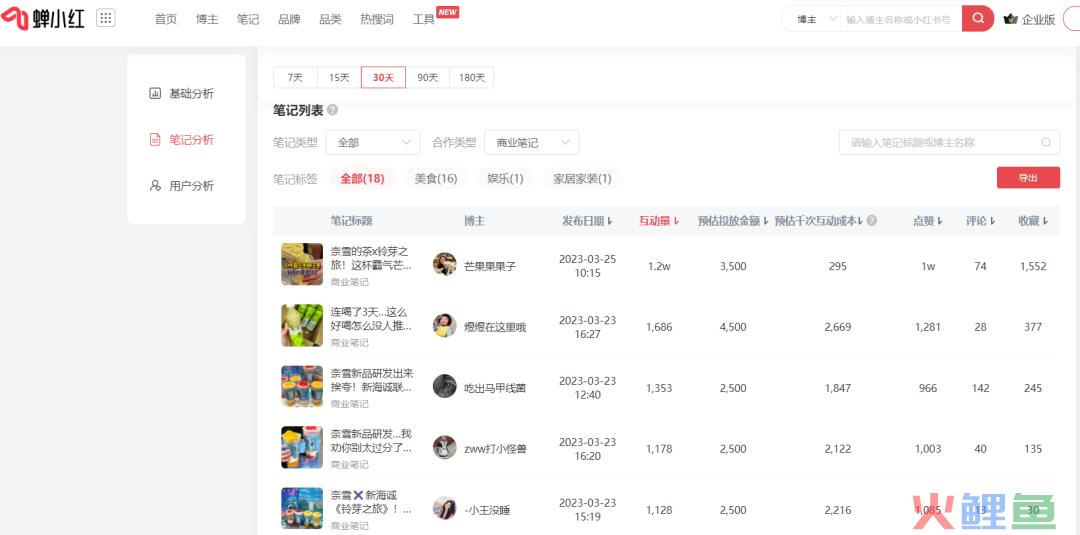
Task: Select the 30天 time range
Action: click(384, 77)
